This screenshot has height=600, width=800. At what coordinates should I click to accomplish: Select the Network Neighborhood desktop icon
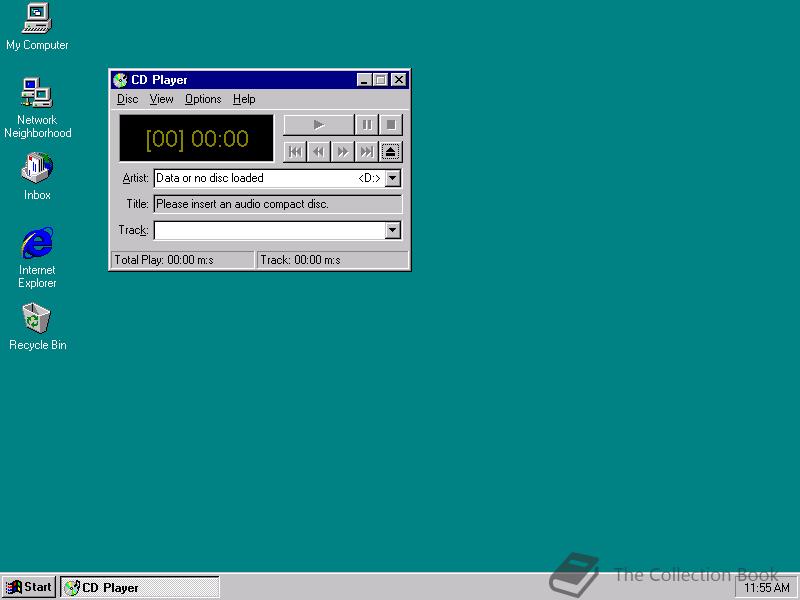coord(37,107)
